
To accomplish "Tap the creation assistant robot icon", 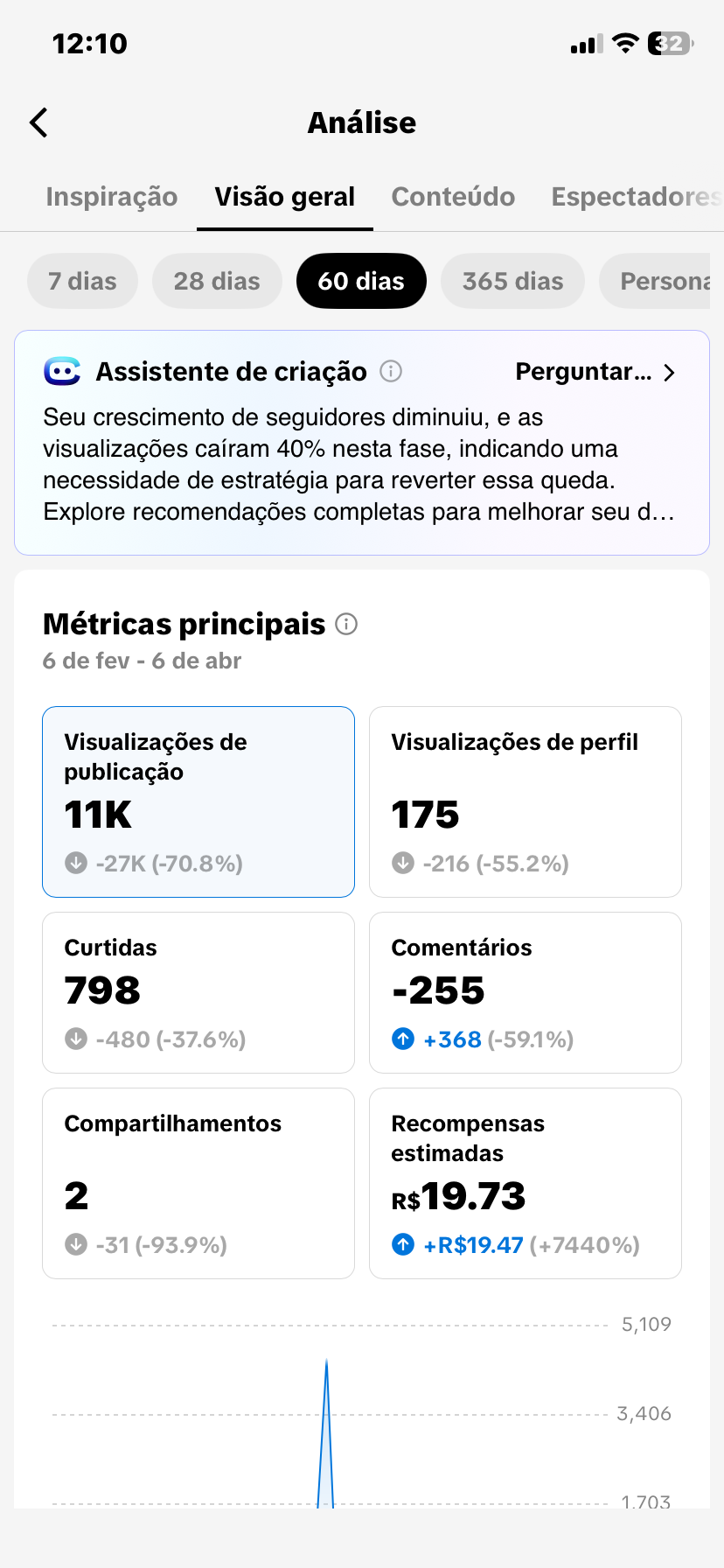I will pos(62,372).
